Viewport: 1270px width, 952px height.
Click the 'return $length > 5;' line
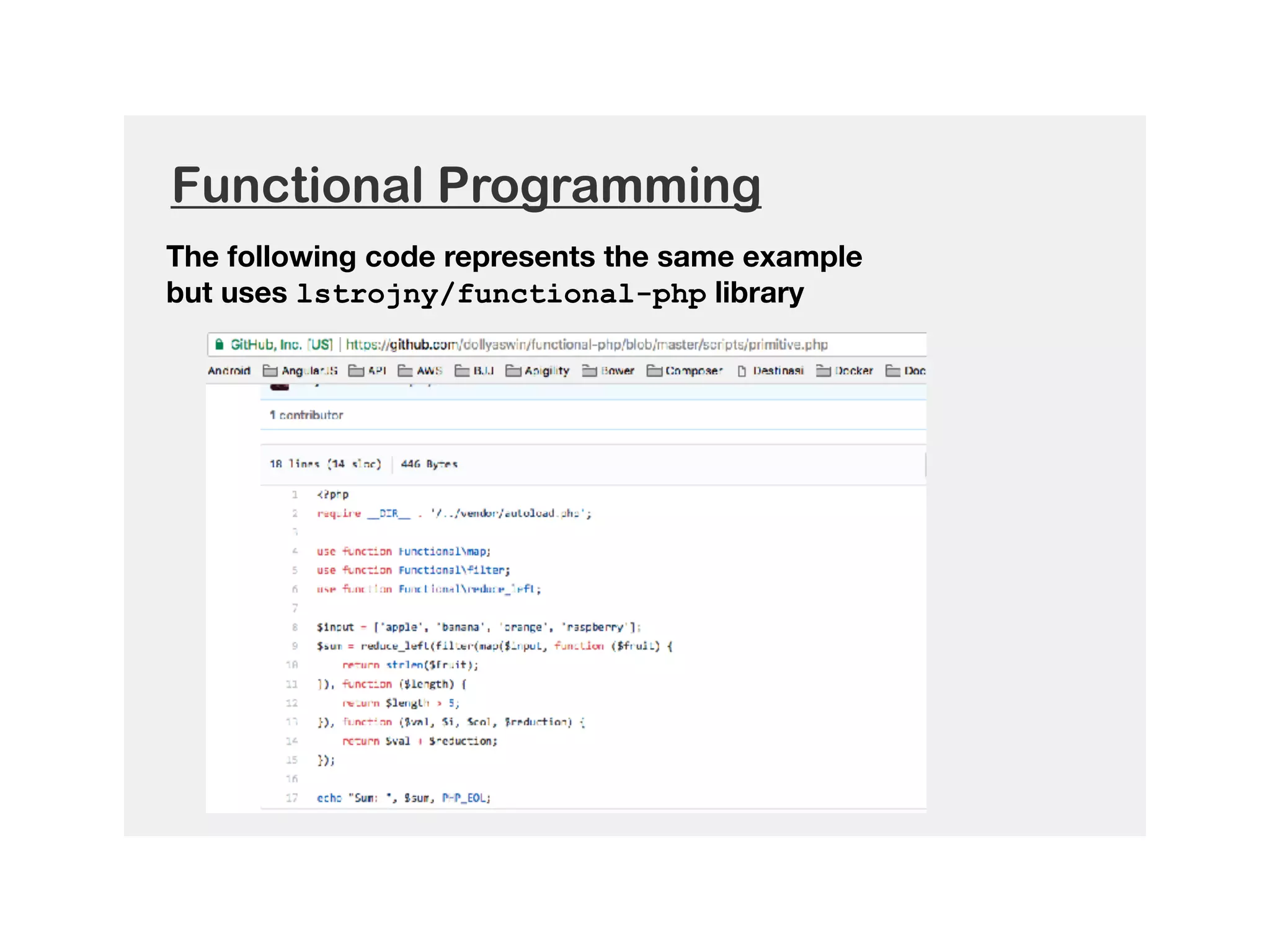coord(401,703)
